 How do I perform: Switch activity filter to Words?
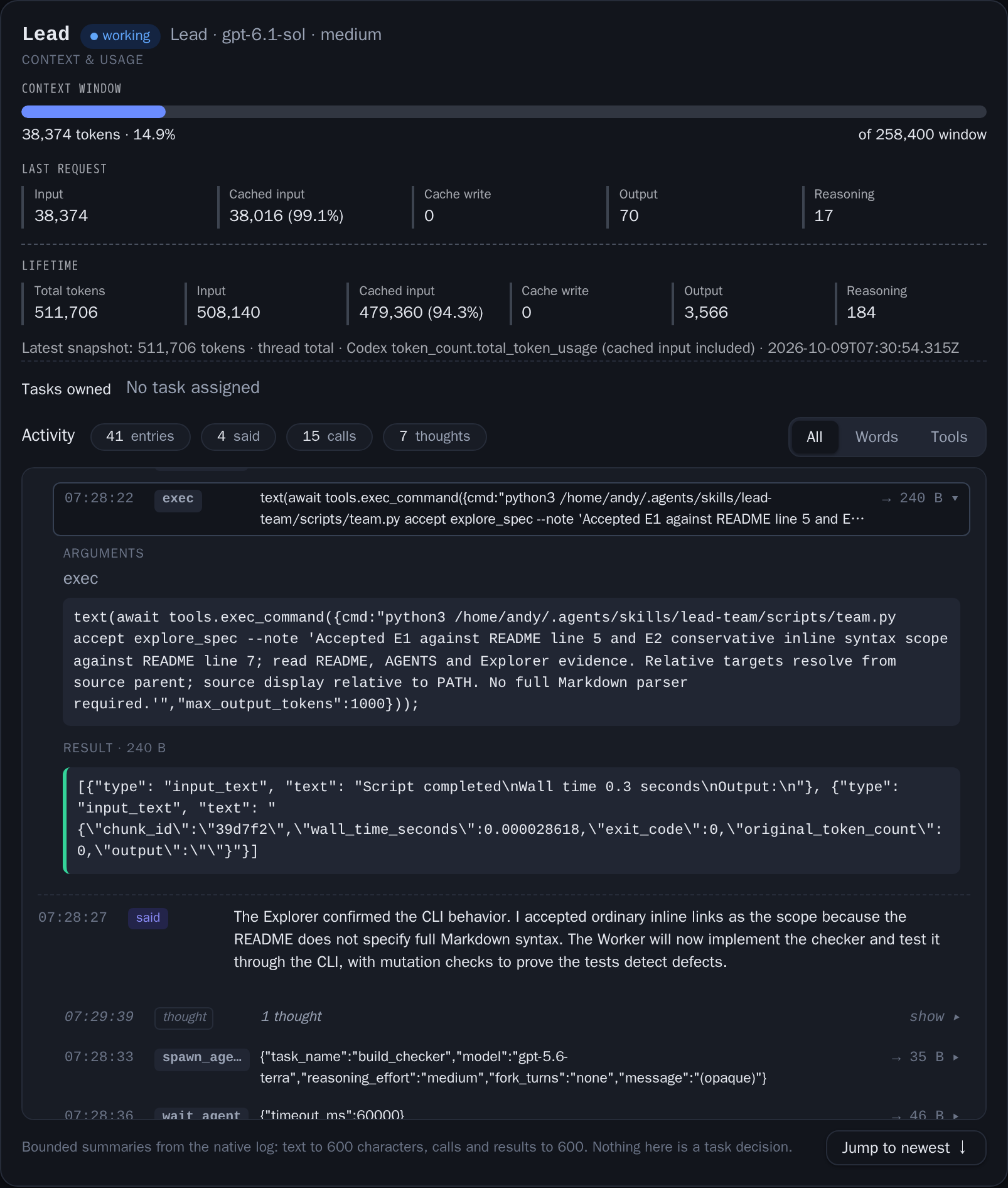876,437
